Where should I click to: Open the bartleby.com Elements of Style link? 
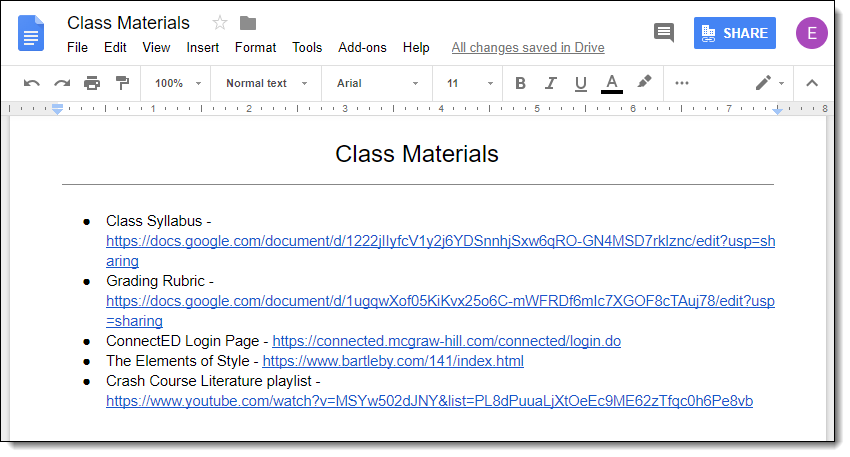(x=393, y=361)
